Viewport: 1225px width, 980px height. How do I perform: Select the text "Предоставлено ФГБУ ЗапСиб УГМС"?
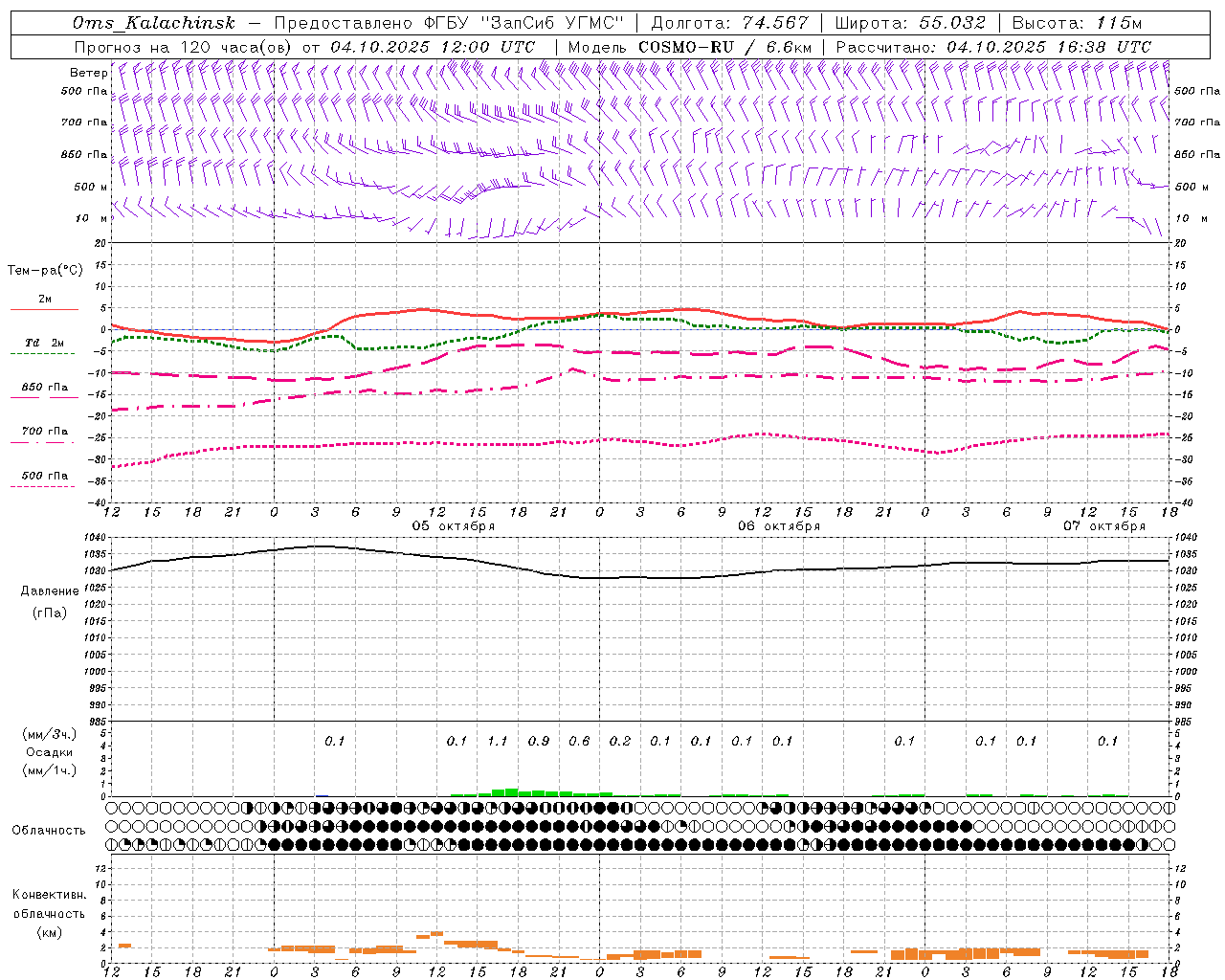pos(449,23)
